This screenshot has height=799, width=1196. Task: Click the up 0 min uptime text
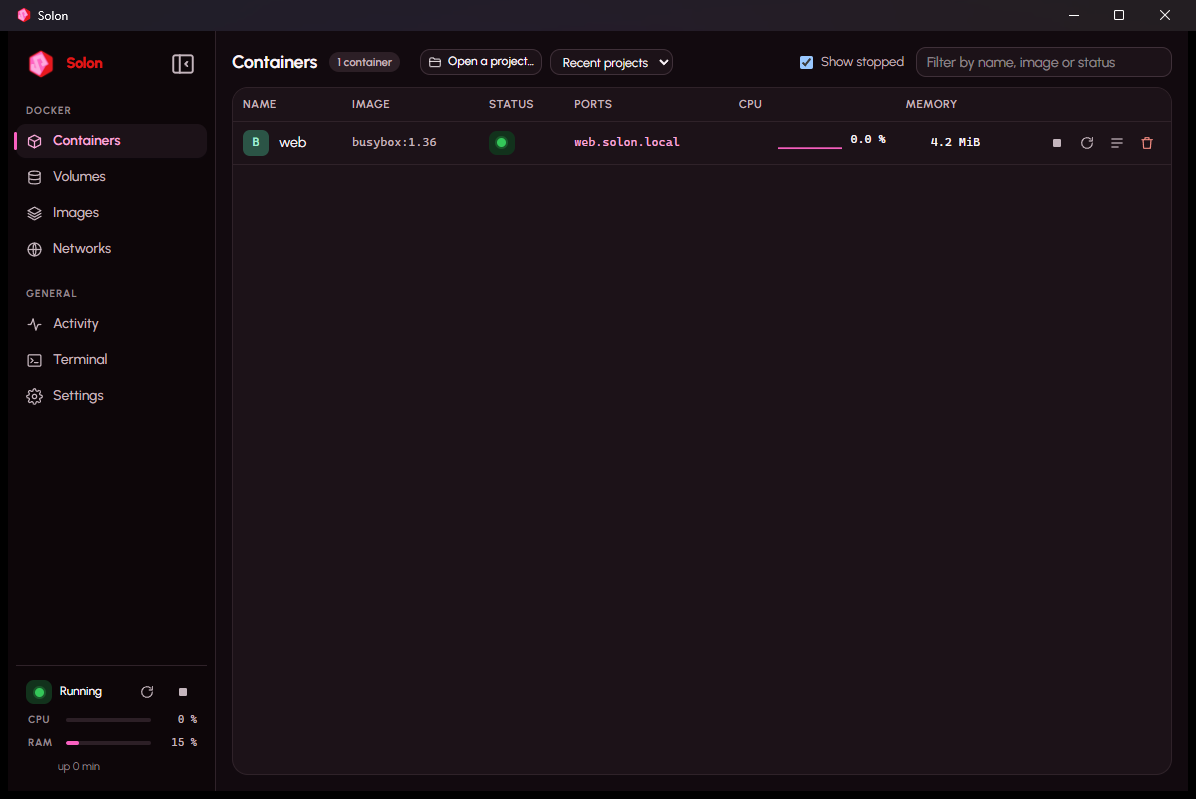click(79, 767)
